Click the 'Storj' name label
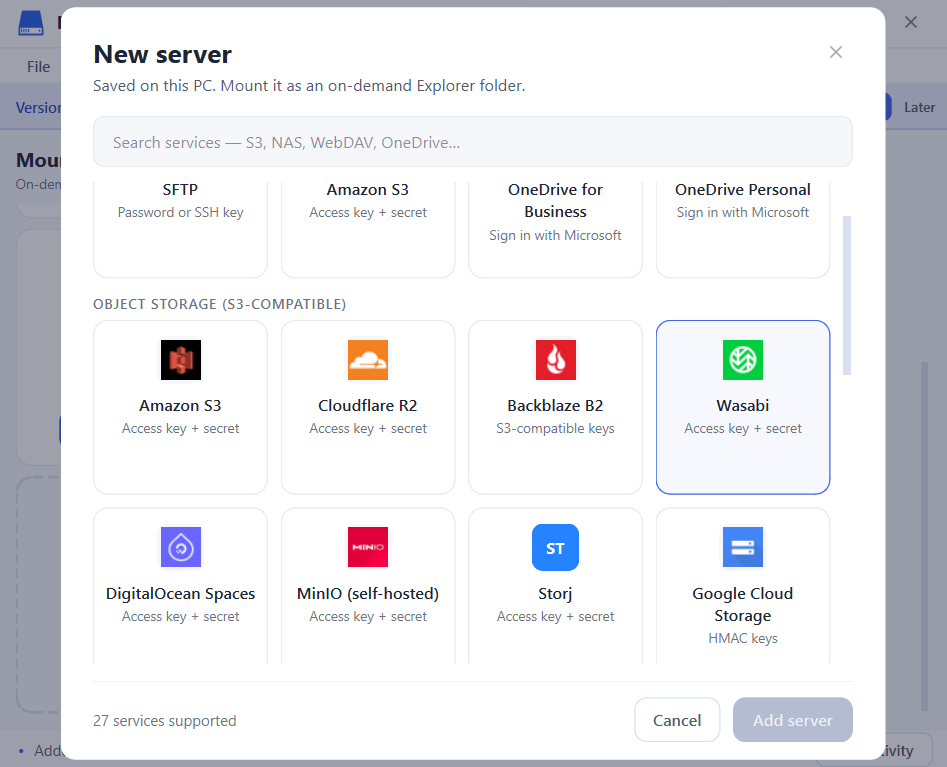Viewport: 947px width, 767px height. [x=556, y=594]
